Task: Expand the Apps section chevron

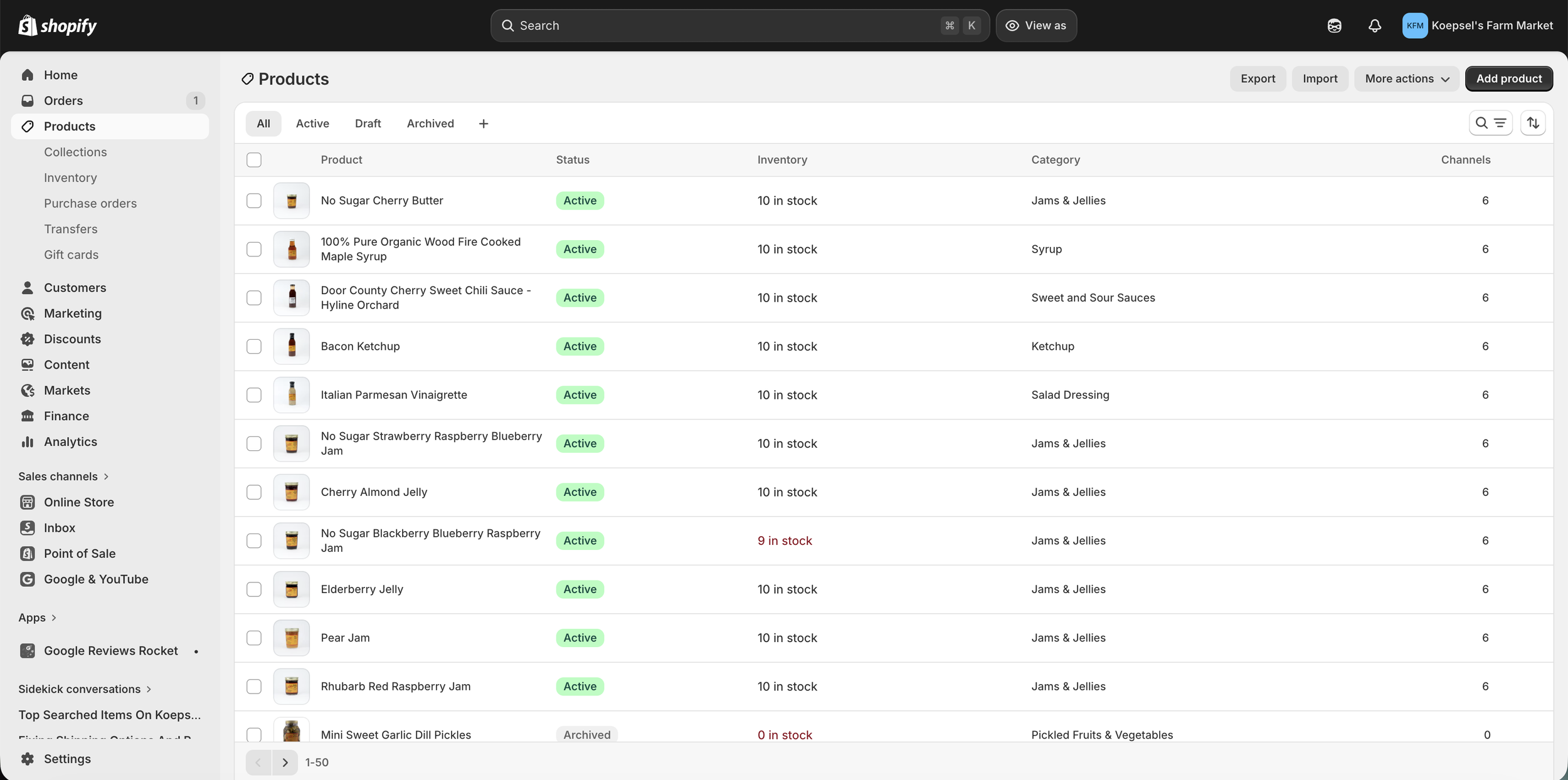Action: [53, 618]
